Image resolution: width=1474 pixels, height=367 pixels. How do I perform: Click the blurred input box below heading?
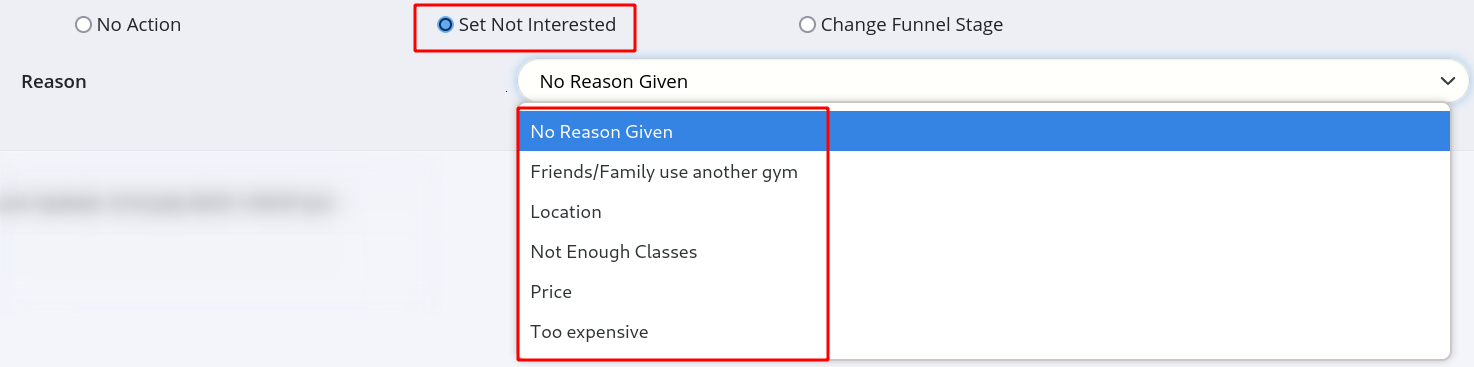click(210, 255)
